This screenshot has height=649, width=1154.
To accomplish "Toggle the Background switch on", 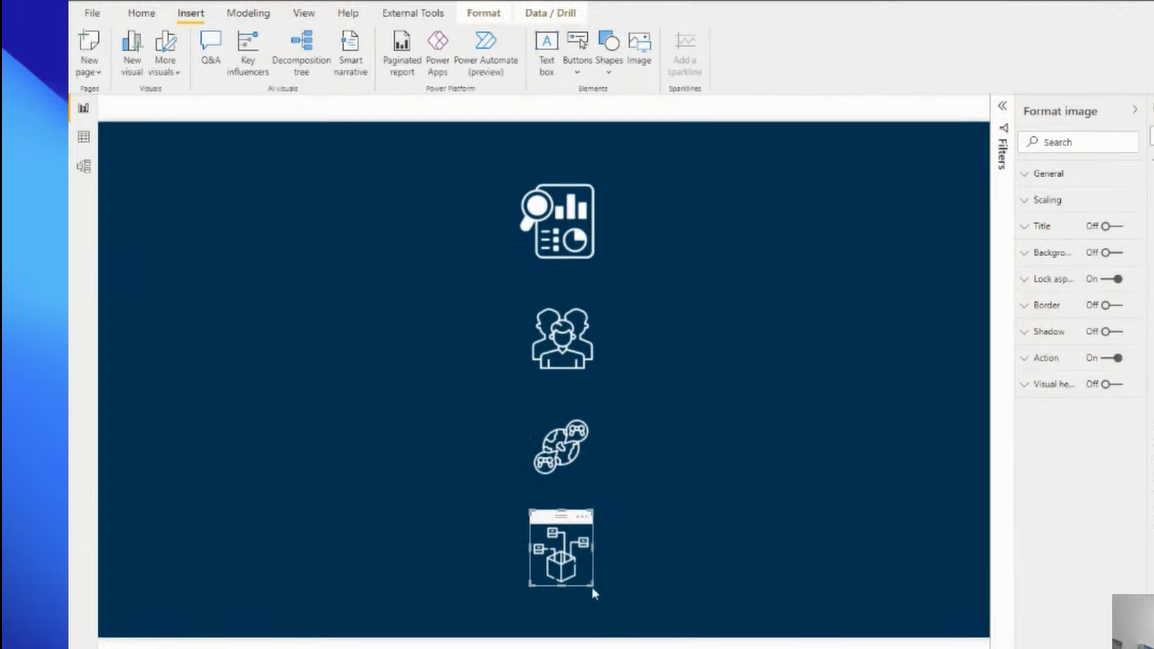I will [x=1111, y=252].
